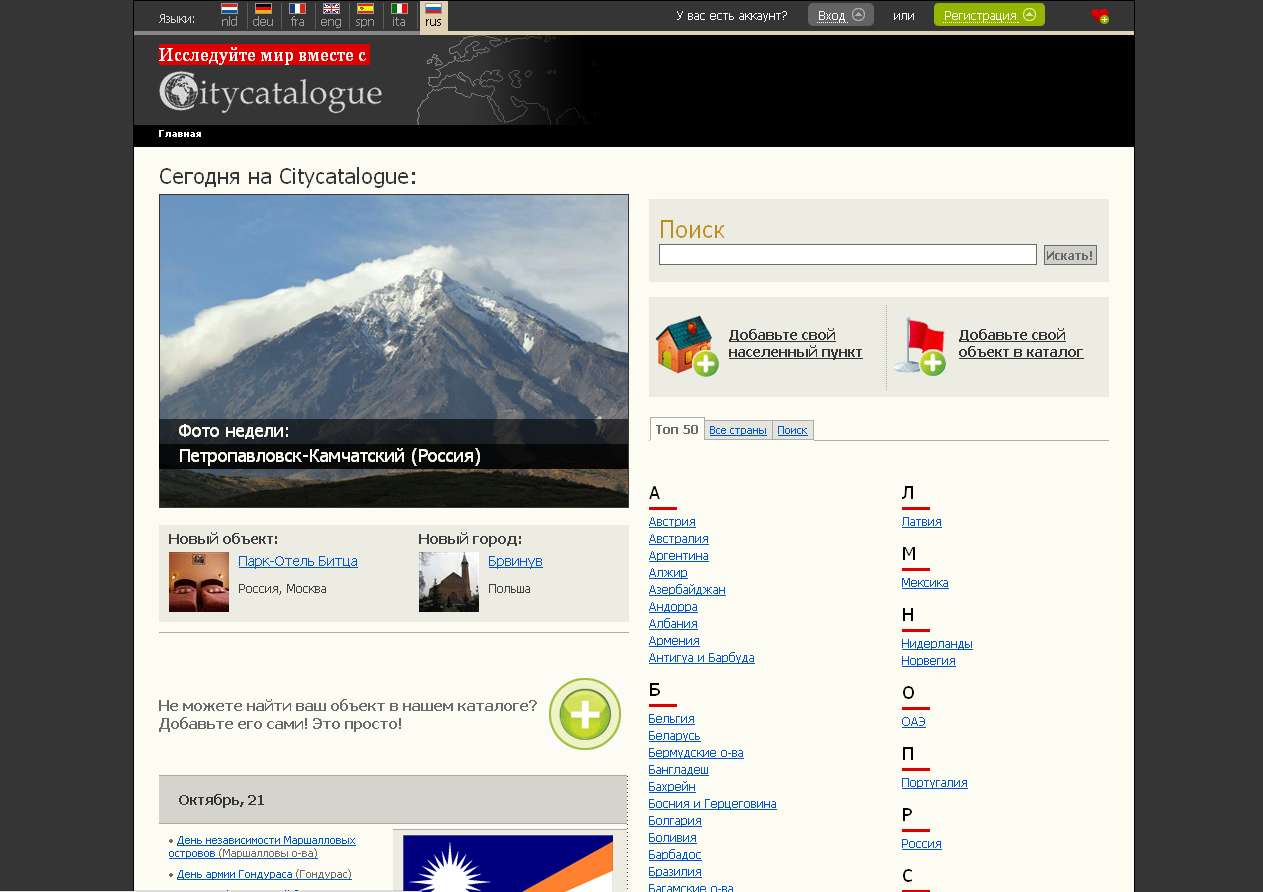Open the Босния и Герцеговина link
Image resolution: width=1263 pixels, height=892 pixels.
click(x=712, y=804)
